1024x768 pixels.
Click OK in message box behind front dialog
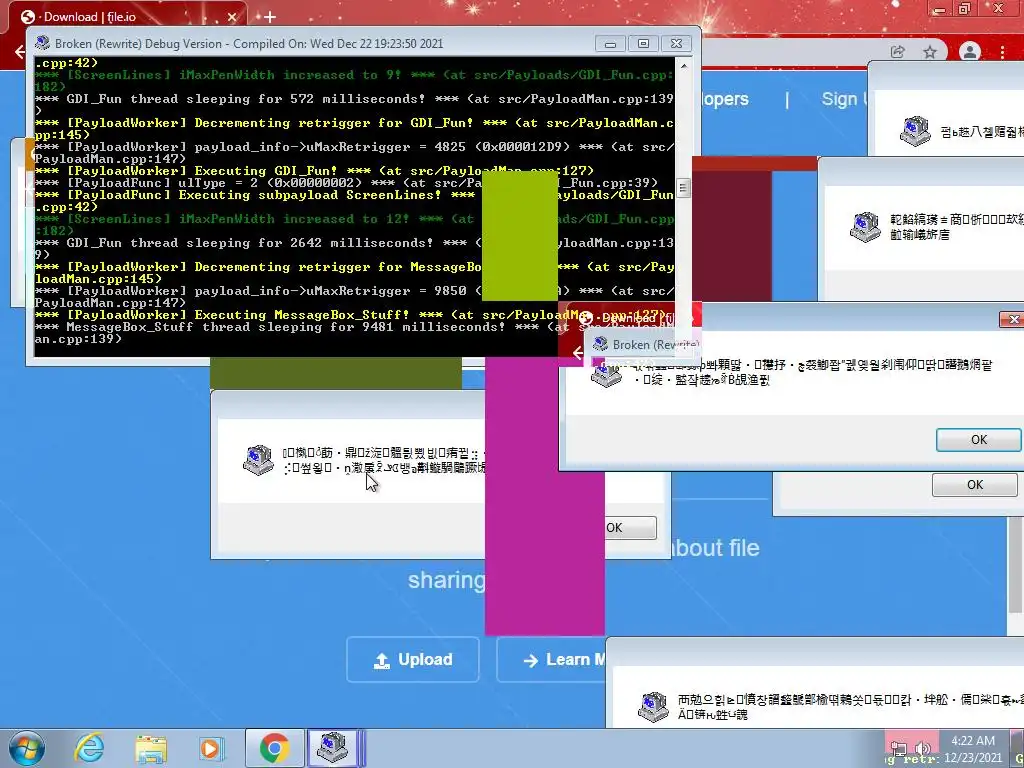(x=974, y=485)
